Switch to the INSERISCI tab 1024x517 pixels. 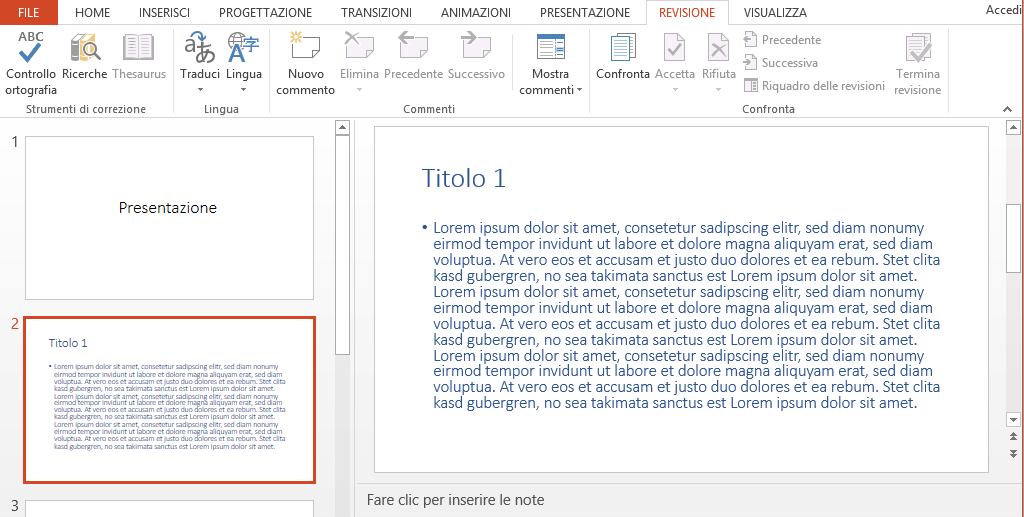[165, 12]
